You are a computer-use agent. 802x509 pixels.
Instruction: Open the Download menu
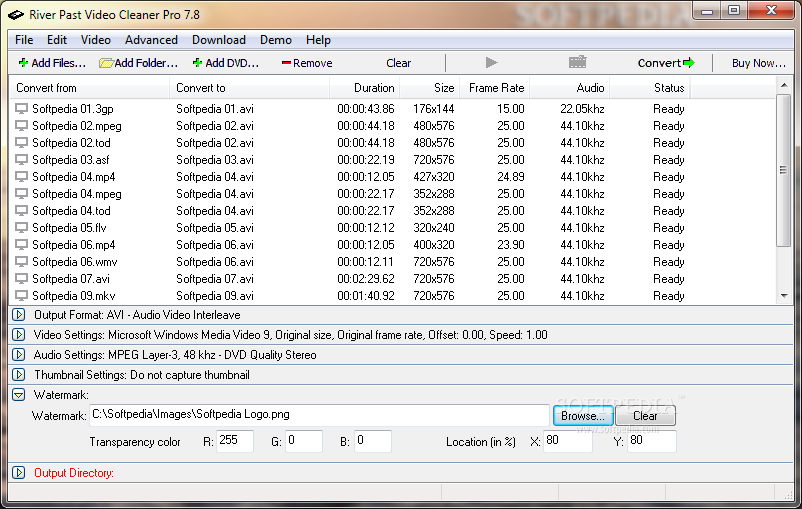219,40
